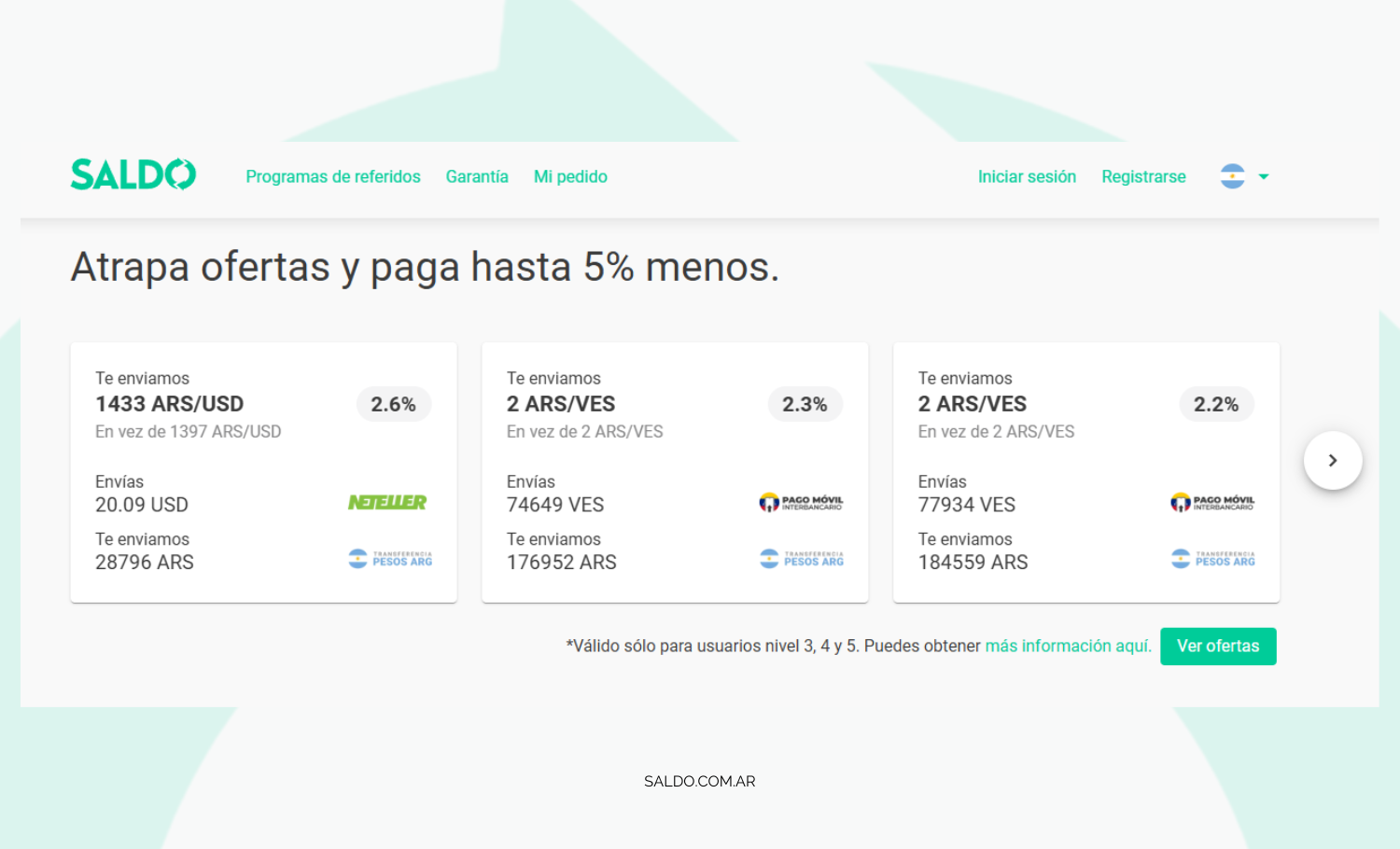The image size is (1400, 849).
Task: Open the Garantía menu item
Action: click(x=477, y=176)
